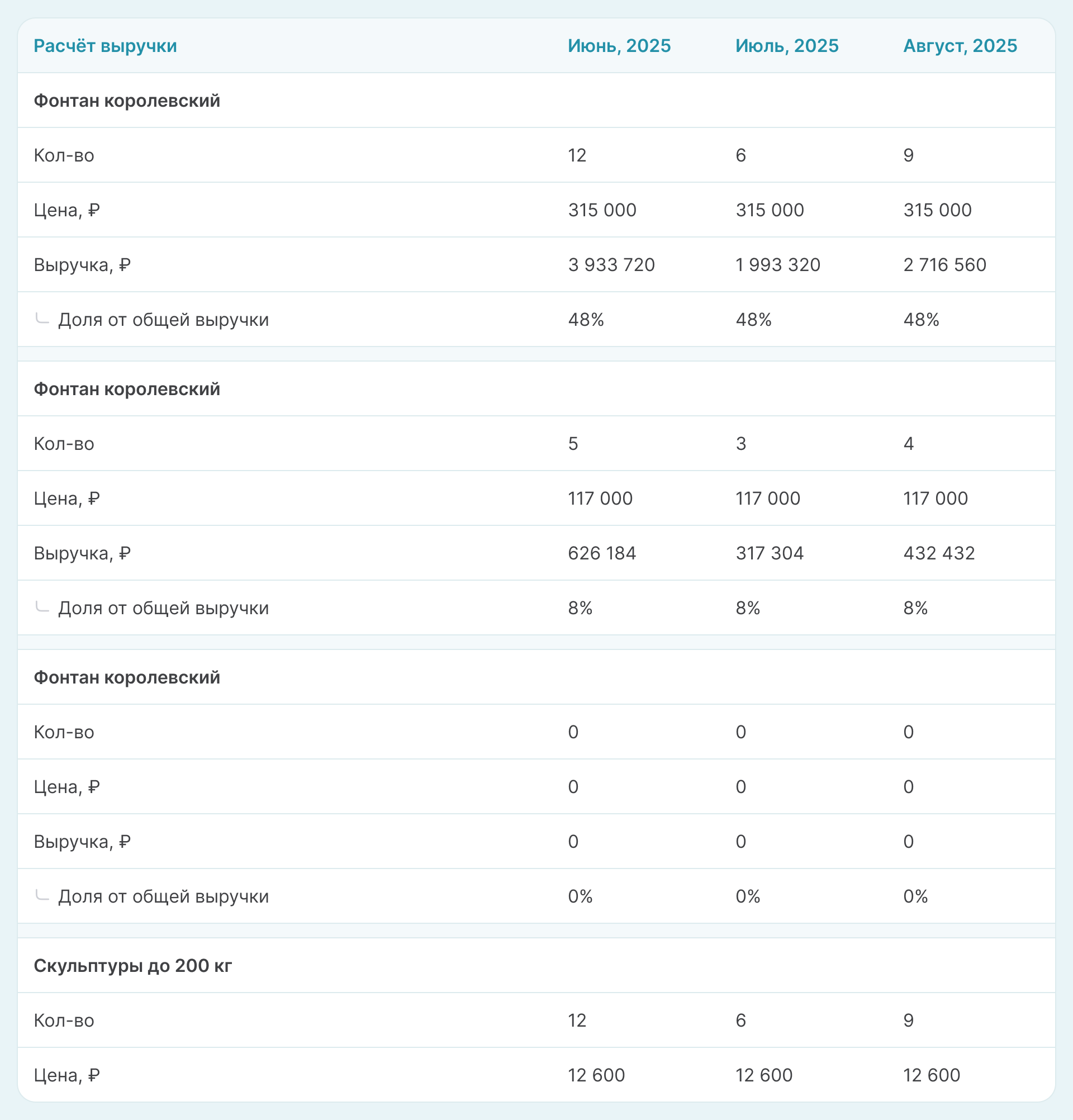The height and width of the screenshot is (1120, 1073).
Task: Click the indent arrow icon in the 8% share row
Action: (42, 607)
